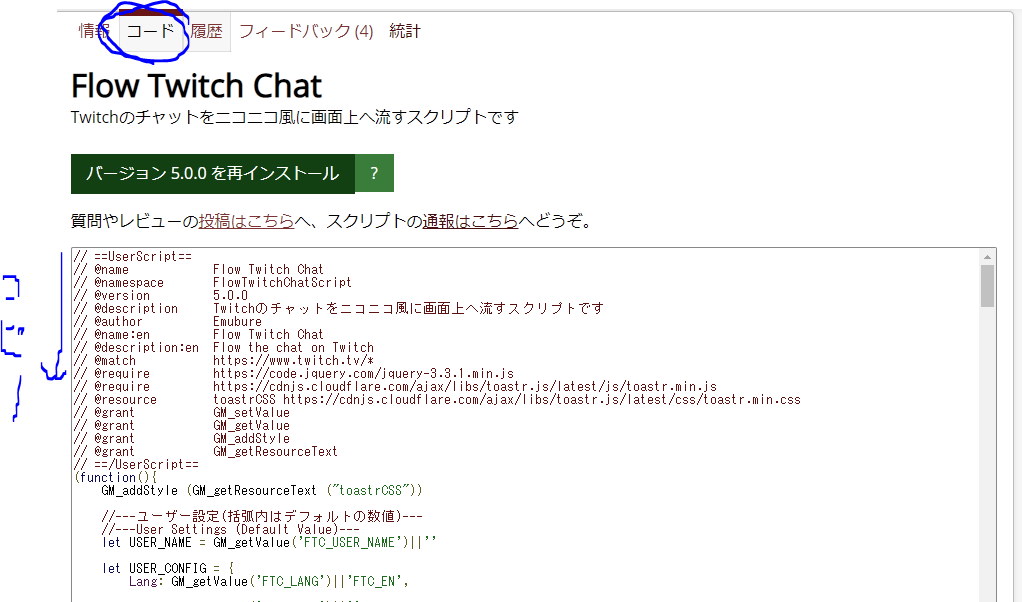Screen dimensions: 1022x602
Task: Click the '@version 5.0.0' line
Action: pyautogui.click(x=160, y=296)
